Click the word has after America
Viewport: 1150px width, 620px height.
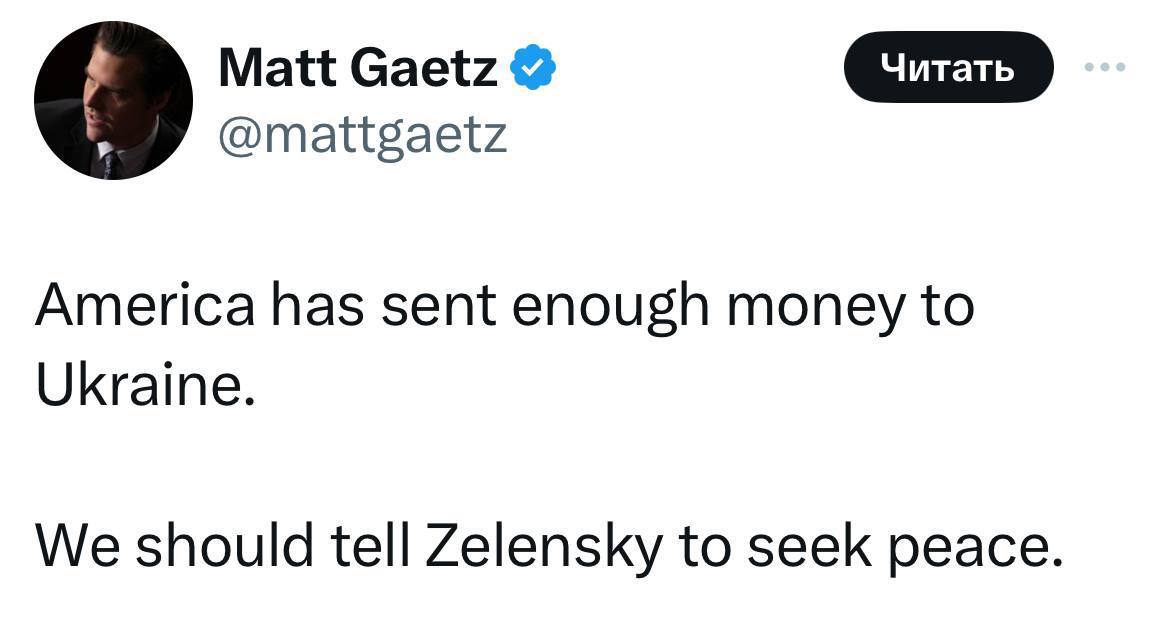(317, 305)
